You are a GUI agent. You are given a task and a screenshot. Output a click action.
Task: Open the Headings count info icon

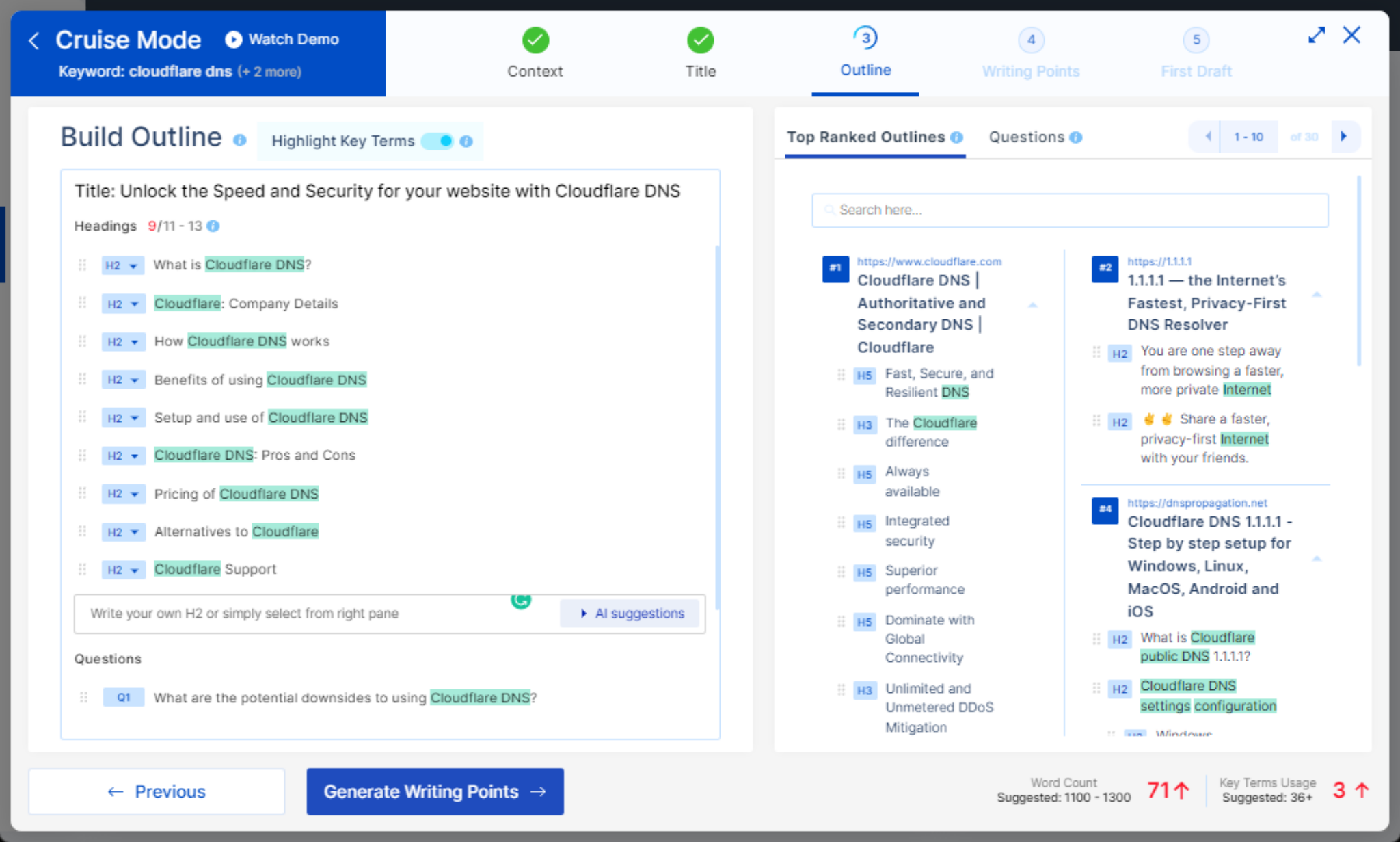(213, 226)
